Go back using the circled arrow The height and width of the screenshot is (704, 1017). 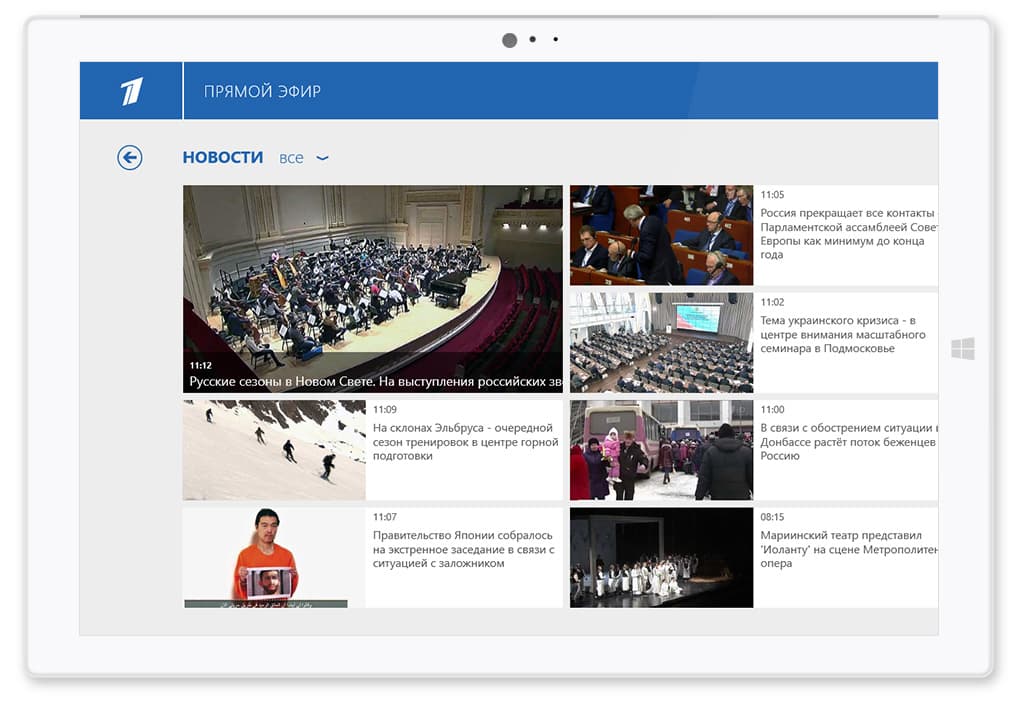[x=130, y=158]
